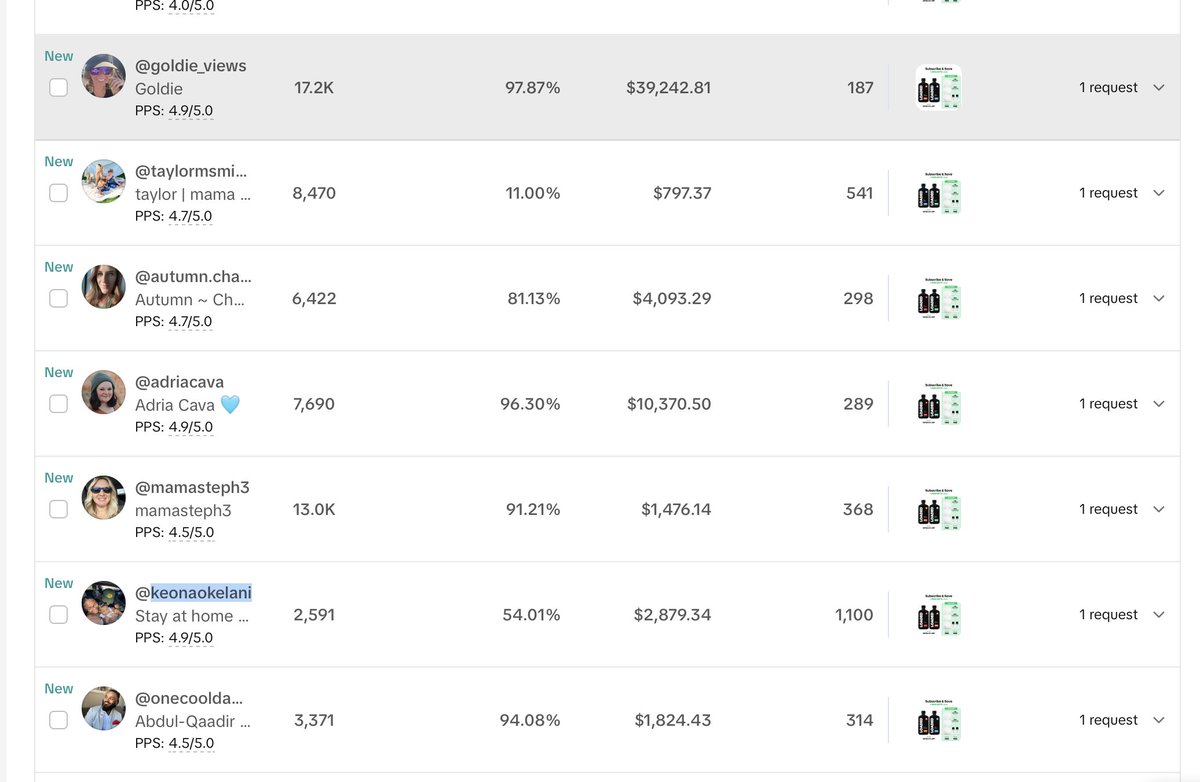The width and height of the screenshot is (1200, 782).
Task: Open the @taylormsmi... username link
Action: point(191,171)
